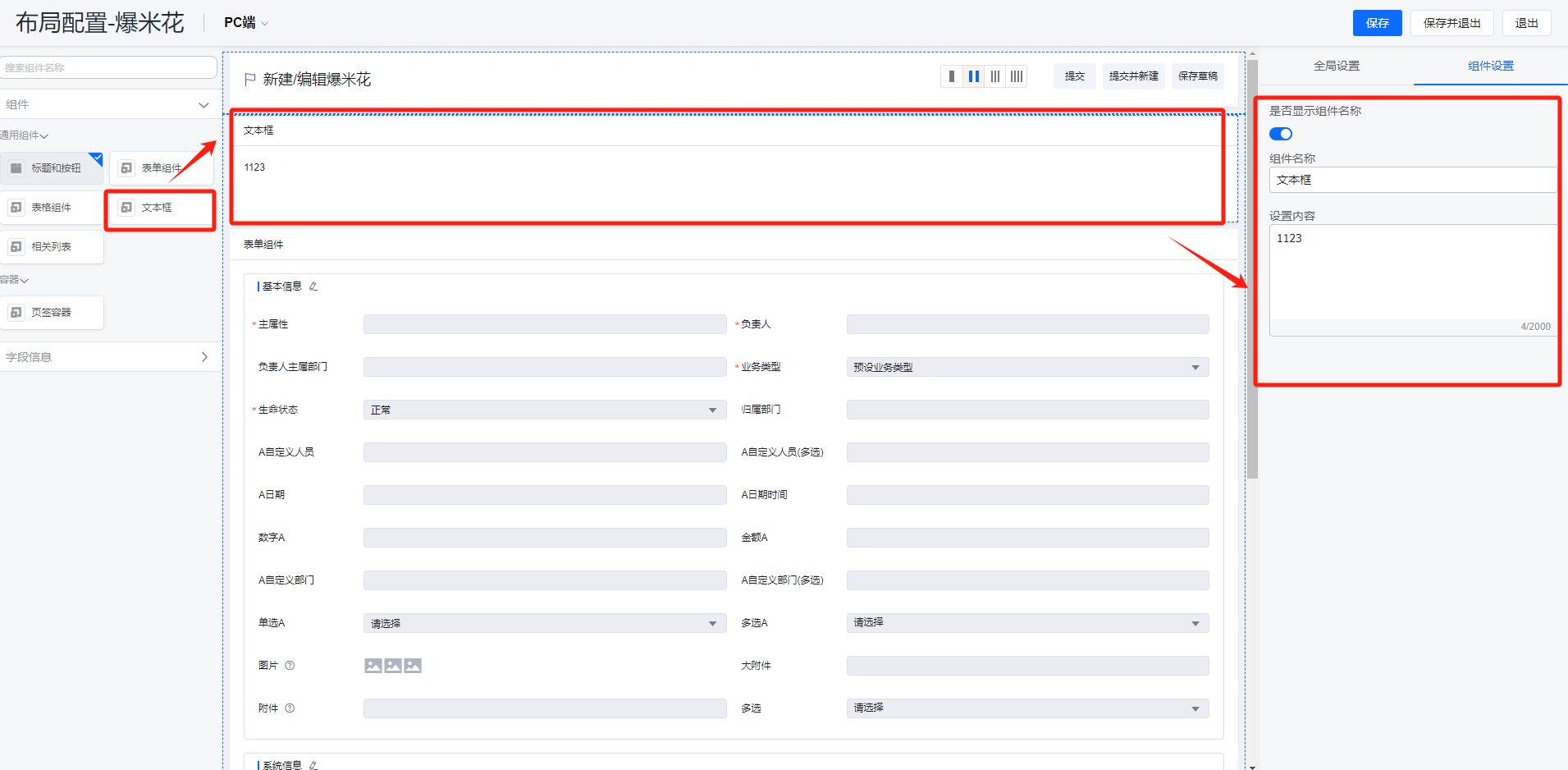Click the edit pencil next to 系统信息

(313, 765)
